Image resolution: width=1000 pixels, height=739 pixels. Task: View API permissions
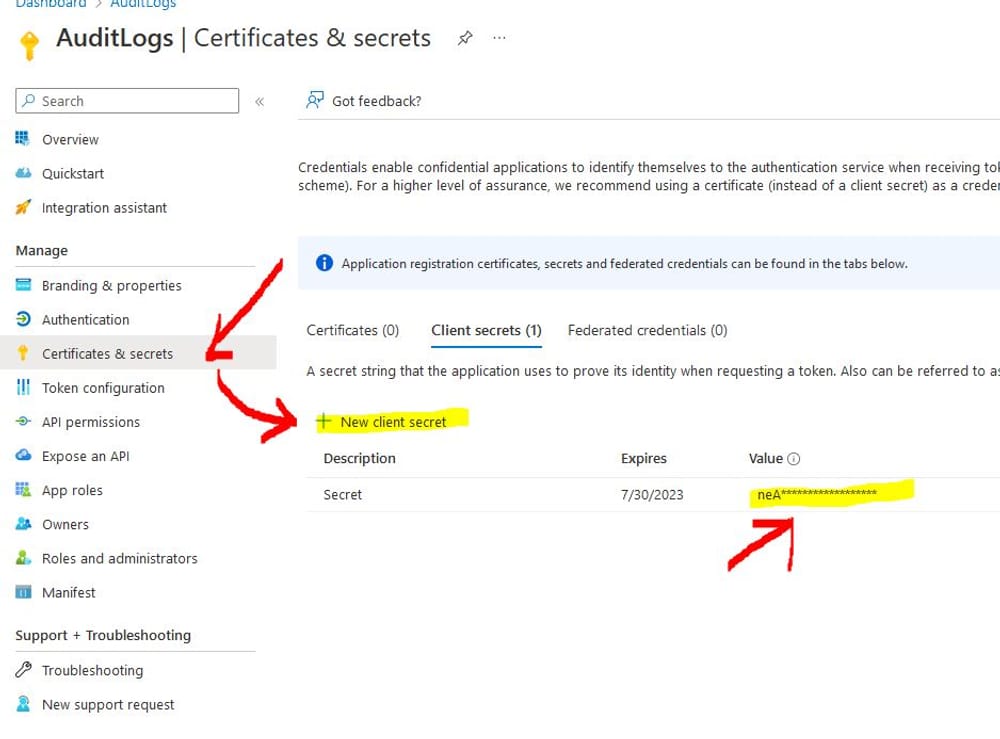91,422
